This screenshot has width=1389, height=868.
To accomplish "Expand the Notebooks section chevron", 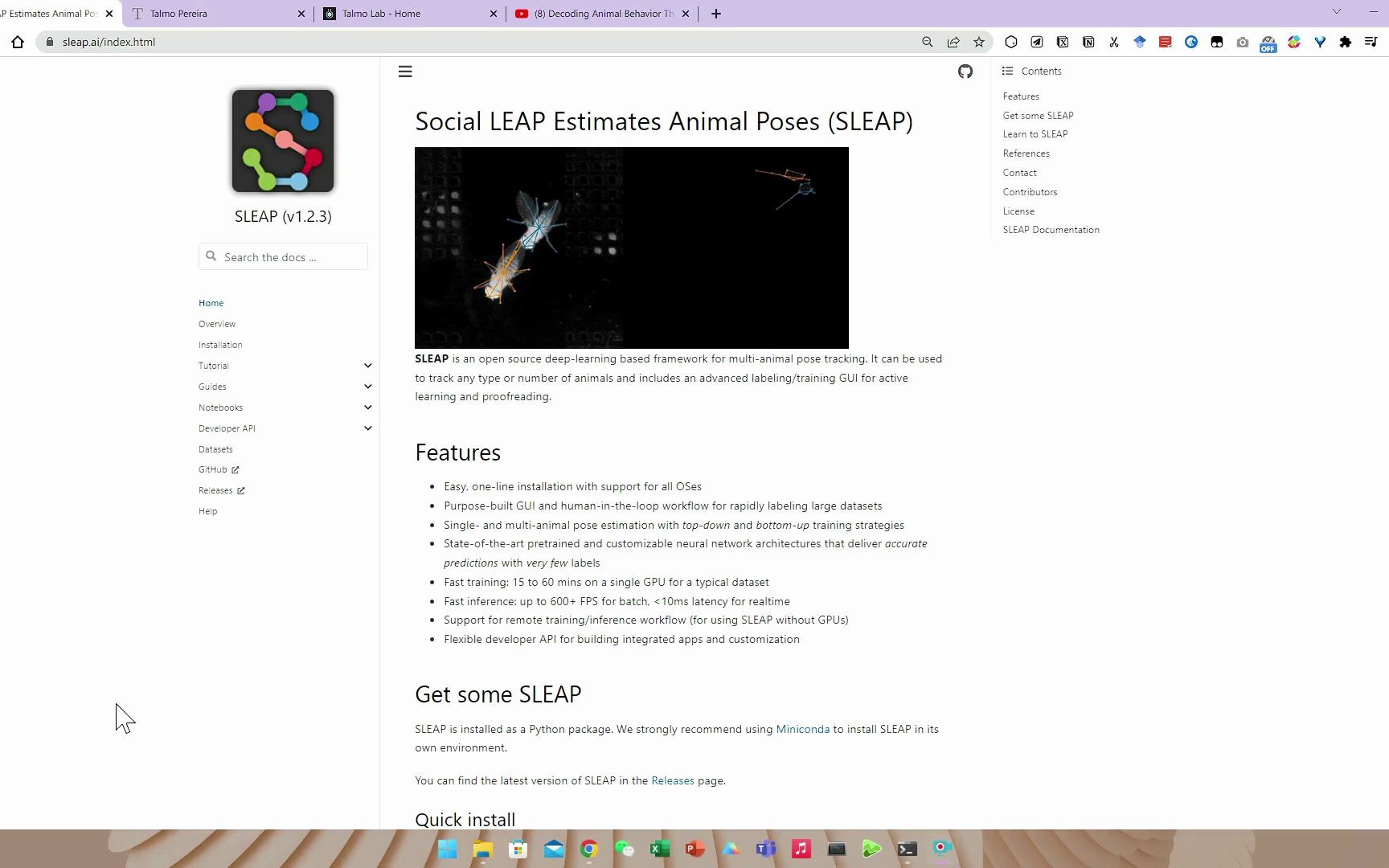I will [368, 407].
